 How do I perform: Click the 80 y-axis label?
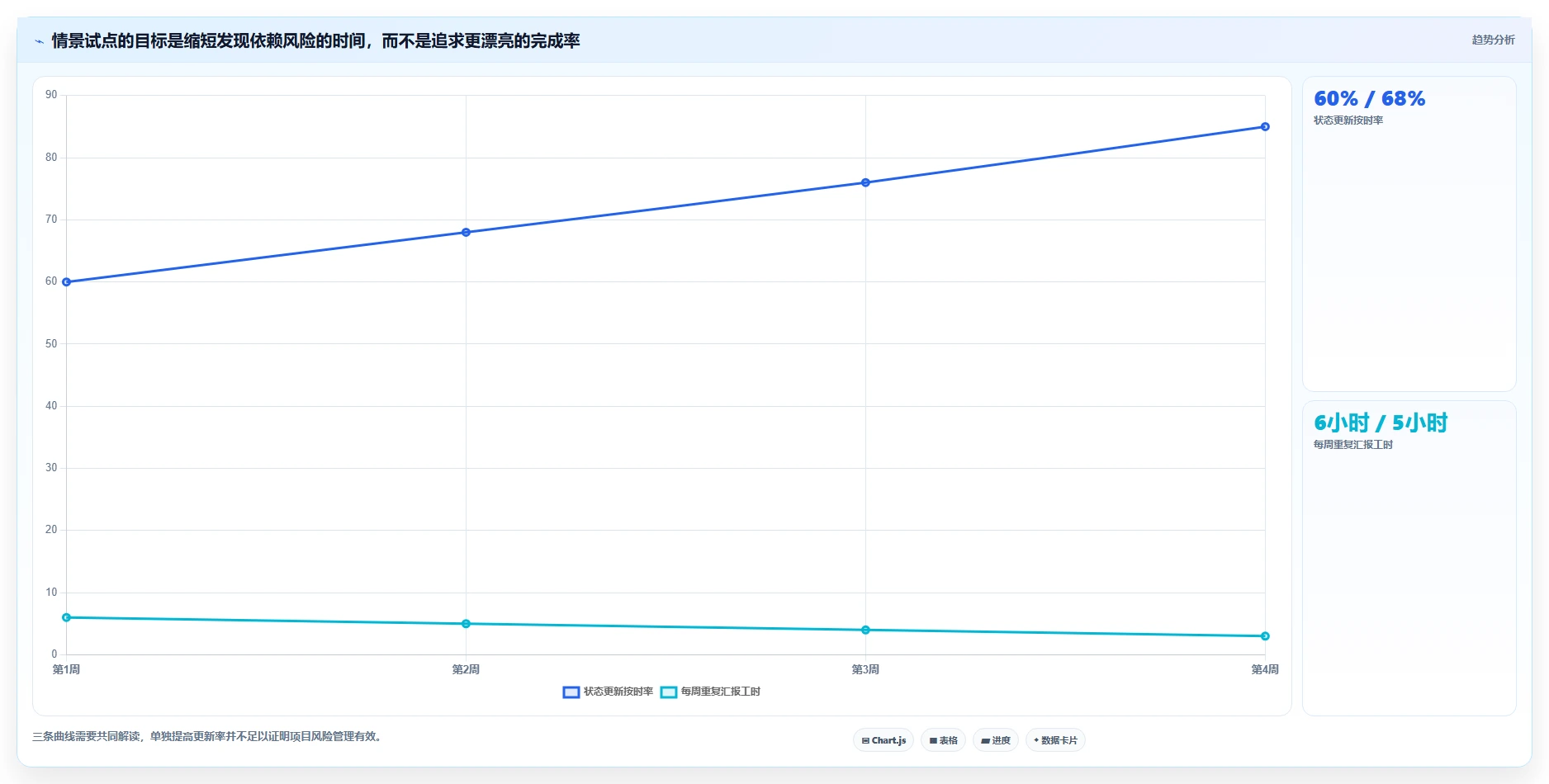point(51,157)
